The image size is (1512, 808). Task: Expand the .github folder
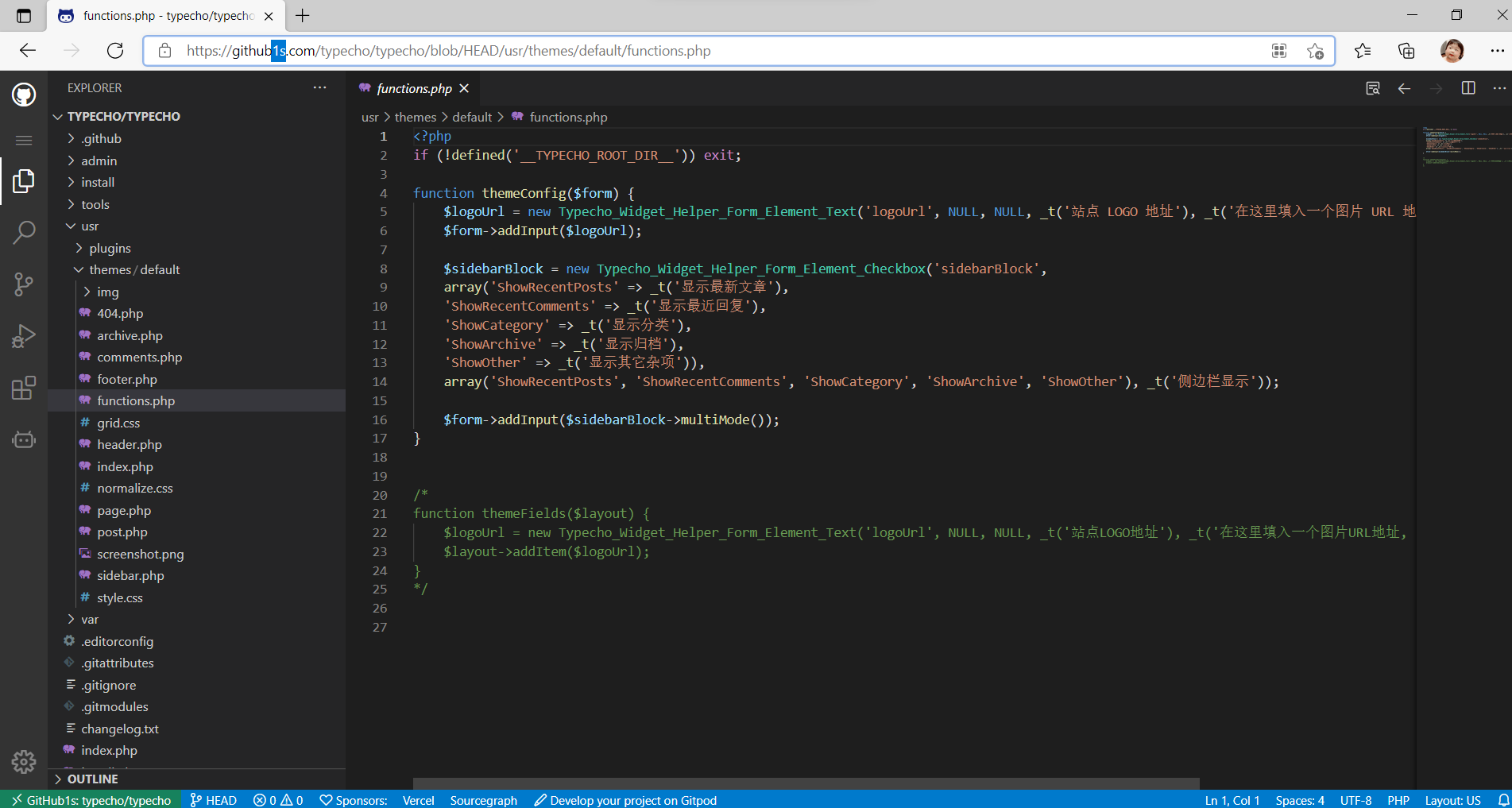point(101,138)
